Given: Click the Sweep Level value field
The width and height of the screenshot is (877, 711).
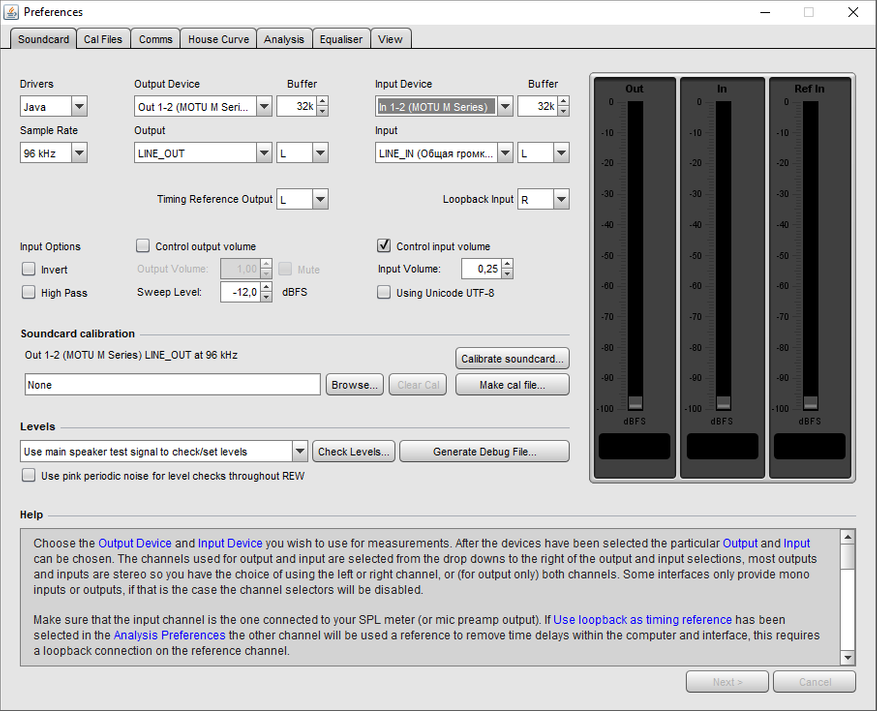Looking at the screenshot, I should 241,292.
